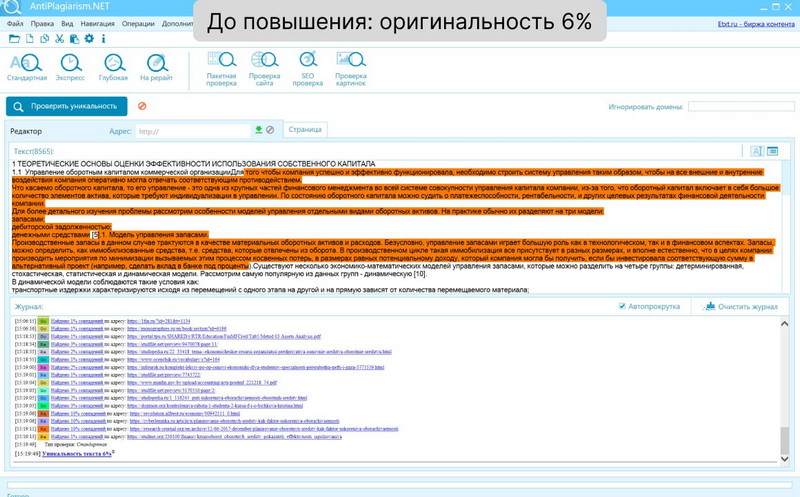Click the paste clipboard icon
Image resolution: width=800 pixels, height=497 pixels.
point(74,39)
